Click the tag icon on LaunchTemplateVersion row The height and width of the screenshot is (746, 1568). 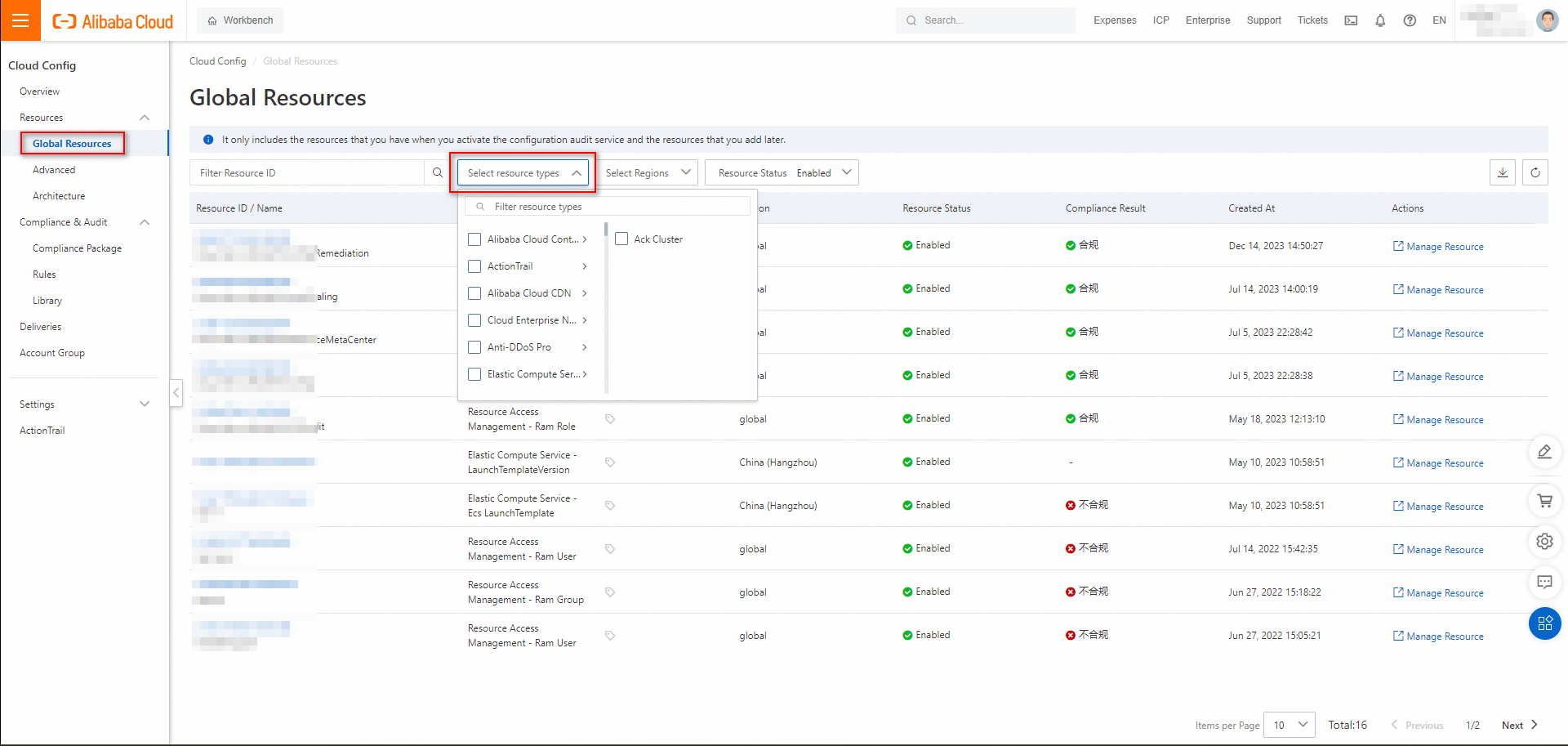(x=610, y=462)
